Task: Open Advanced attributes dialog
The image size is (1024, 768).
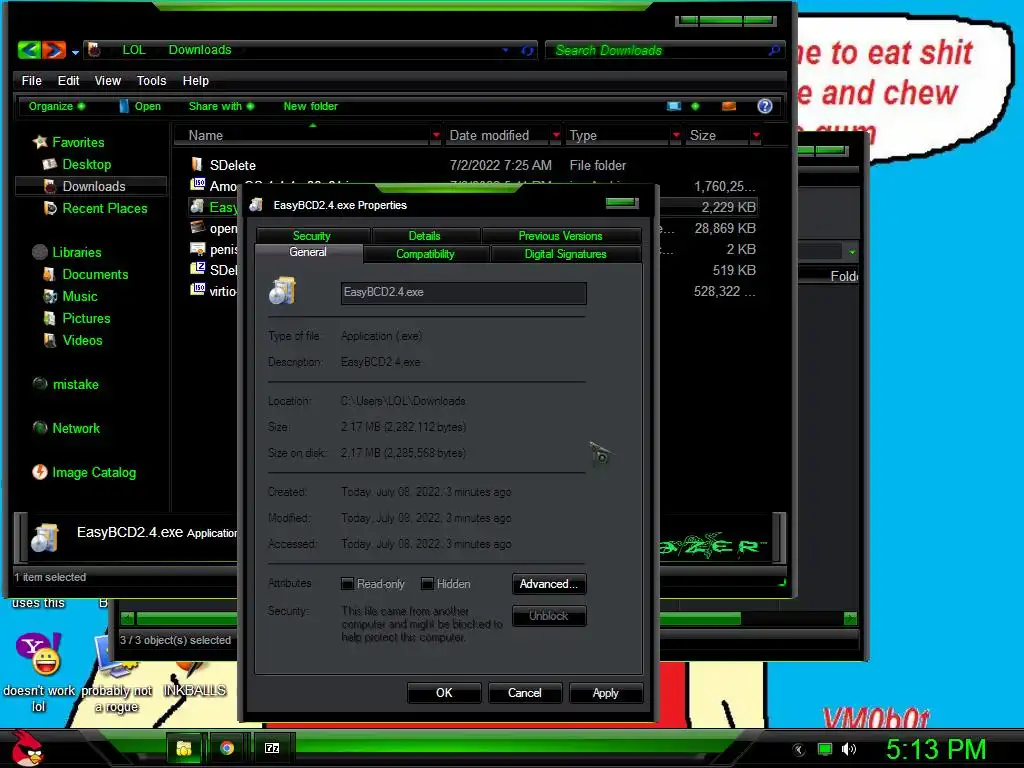Action: [549, 584]
